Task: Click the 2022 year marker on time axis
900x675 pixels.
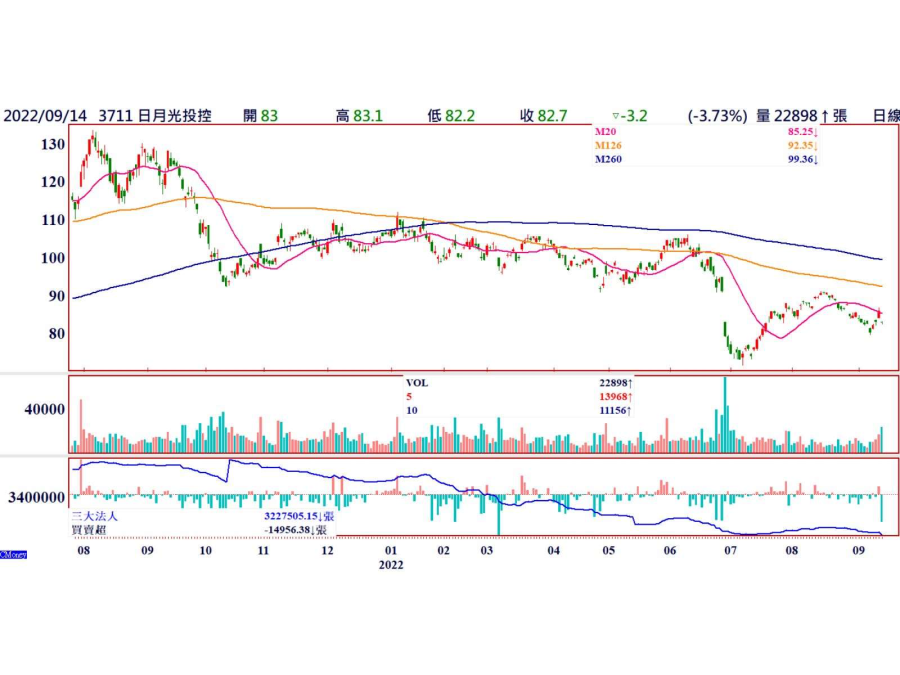Action: pos(389,565)
